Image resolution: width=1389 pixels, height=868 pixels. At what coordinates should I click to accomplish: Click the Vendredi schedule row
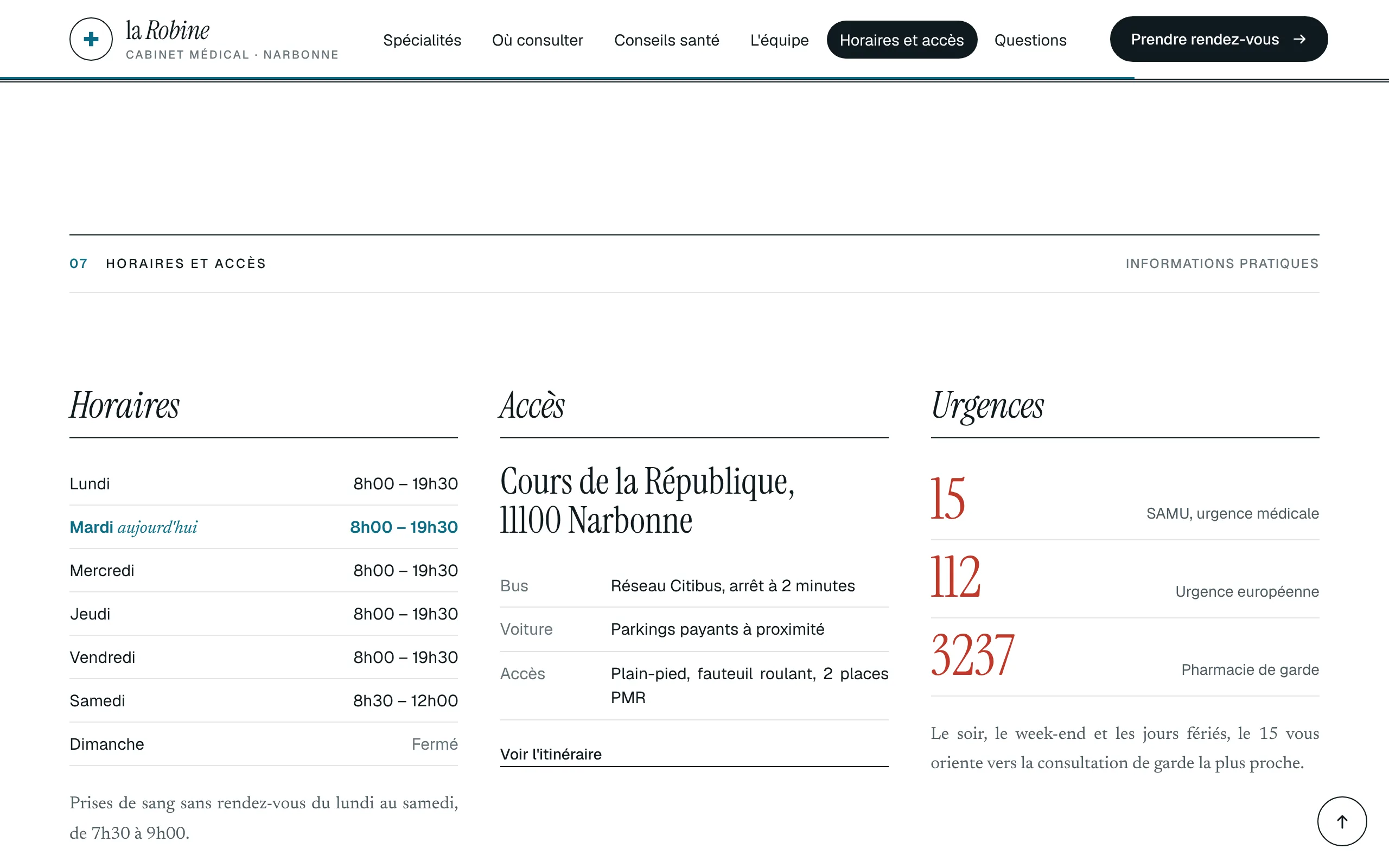tap(264, 657)
